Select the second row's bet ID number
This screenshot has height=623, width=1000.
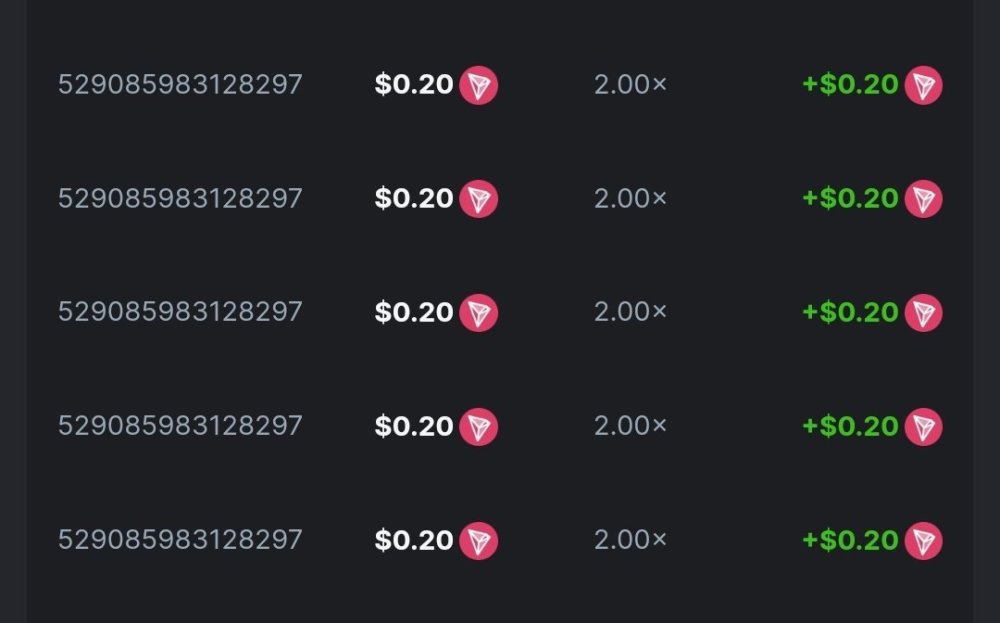180,198
